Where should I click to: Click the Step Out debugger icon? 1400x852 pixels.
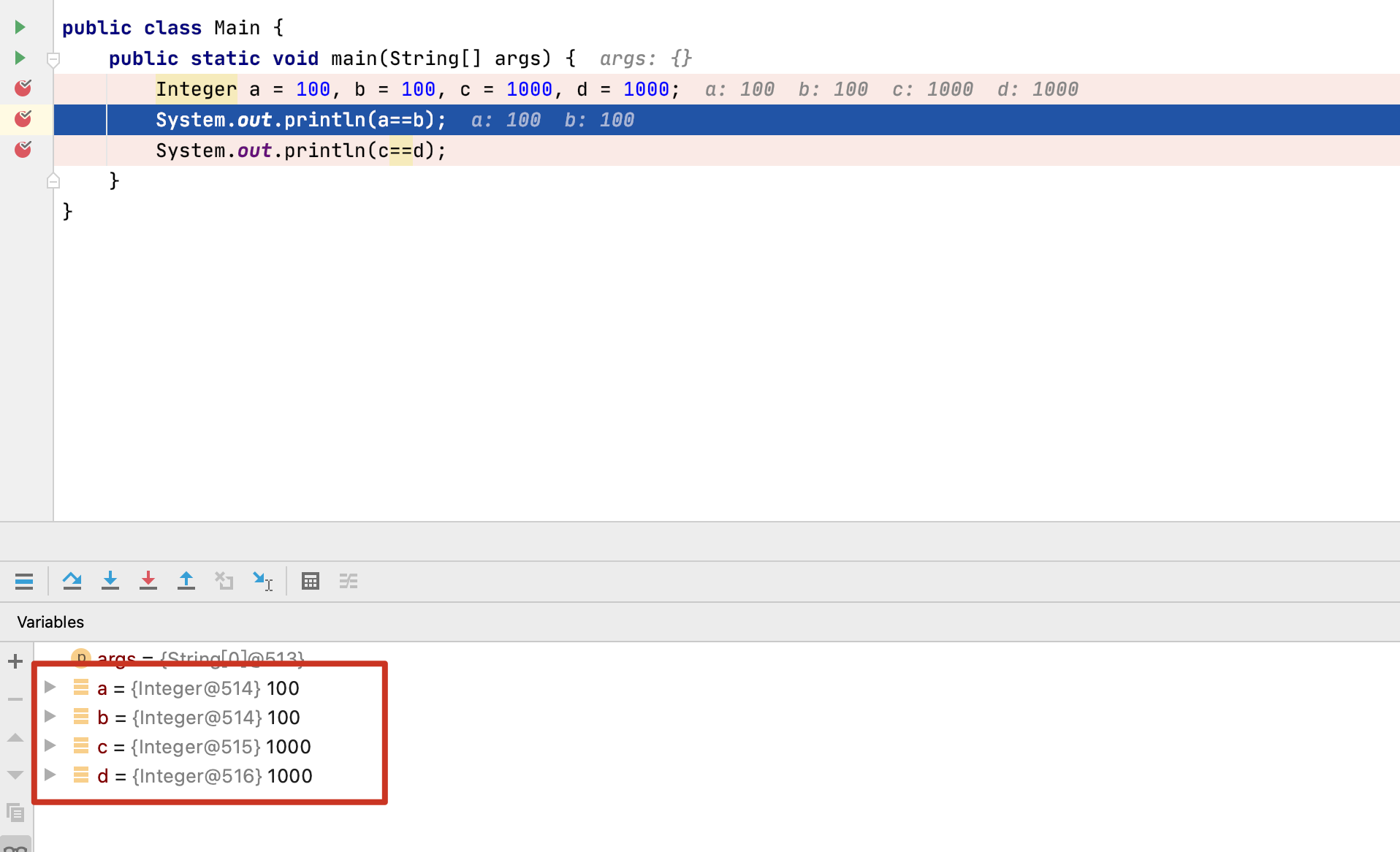pos(186,581)
